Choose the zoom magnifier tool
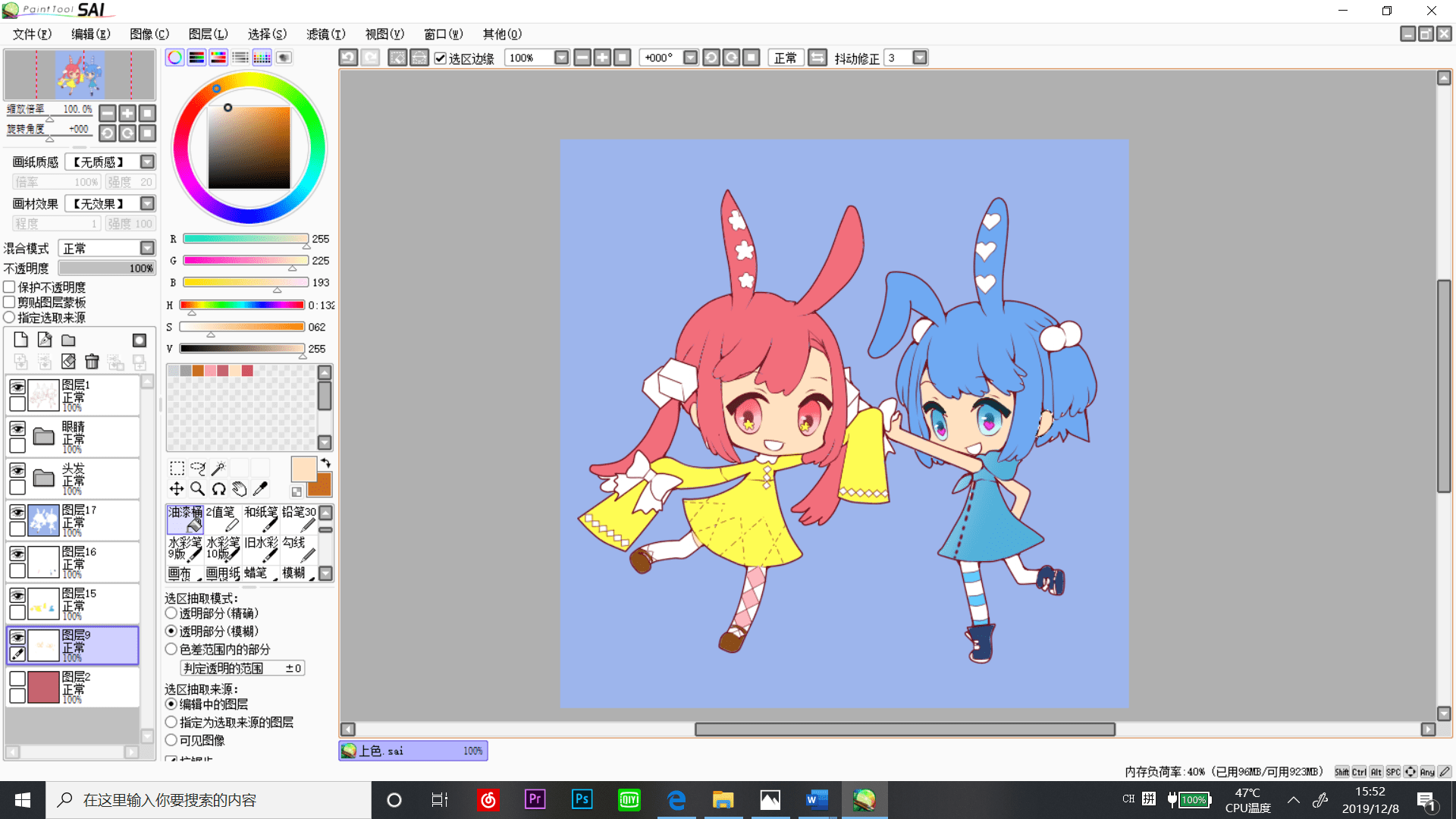1456x819 pixels. coord(197,488)
